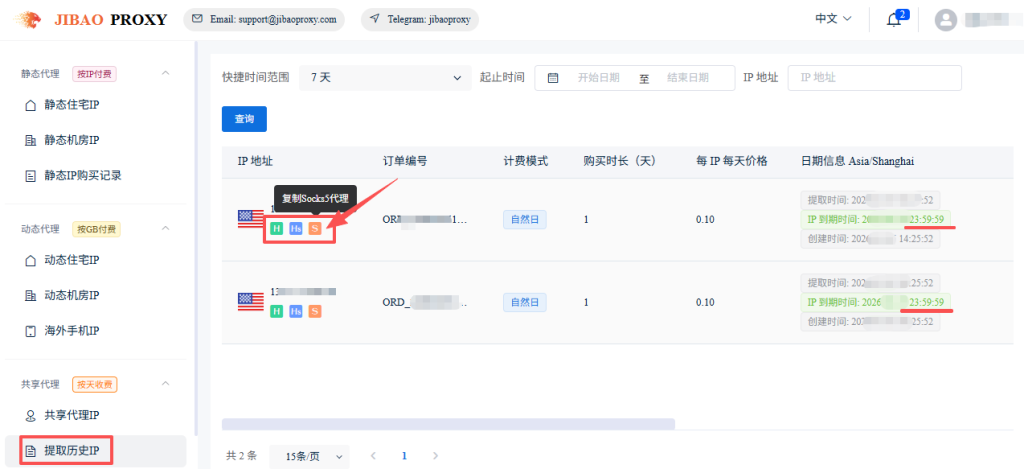This screenshot has height=469, width=1024.
Task: Click the support email link
Action: tap(265, 19)
